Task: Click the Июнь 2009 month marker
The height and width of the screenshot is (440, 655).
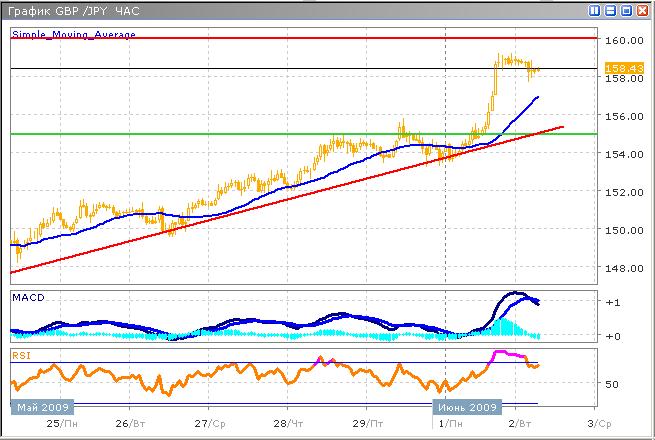Action: (x=465, y=408)
